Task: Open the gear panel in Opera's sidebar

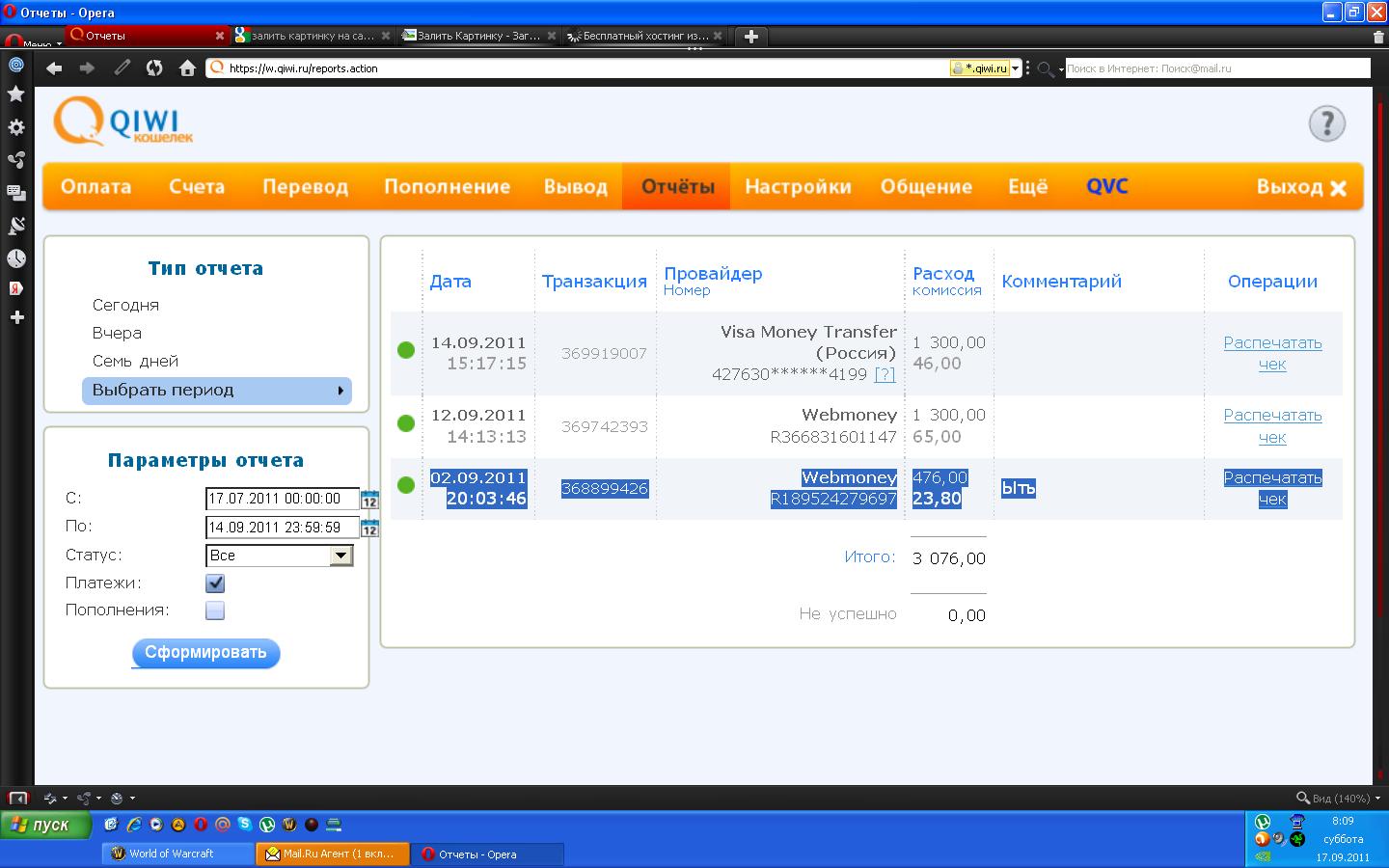Action: (16, 127)
